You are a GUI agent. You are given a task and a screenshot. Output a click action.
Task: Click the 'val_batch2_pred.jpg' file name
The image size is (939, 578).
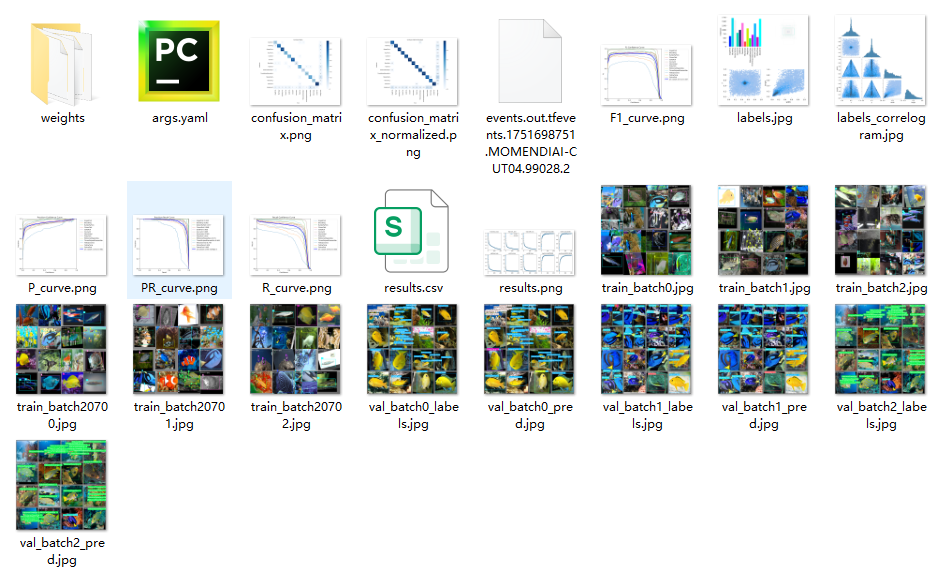click(x=62, y=551)
